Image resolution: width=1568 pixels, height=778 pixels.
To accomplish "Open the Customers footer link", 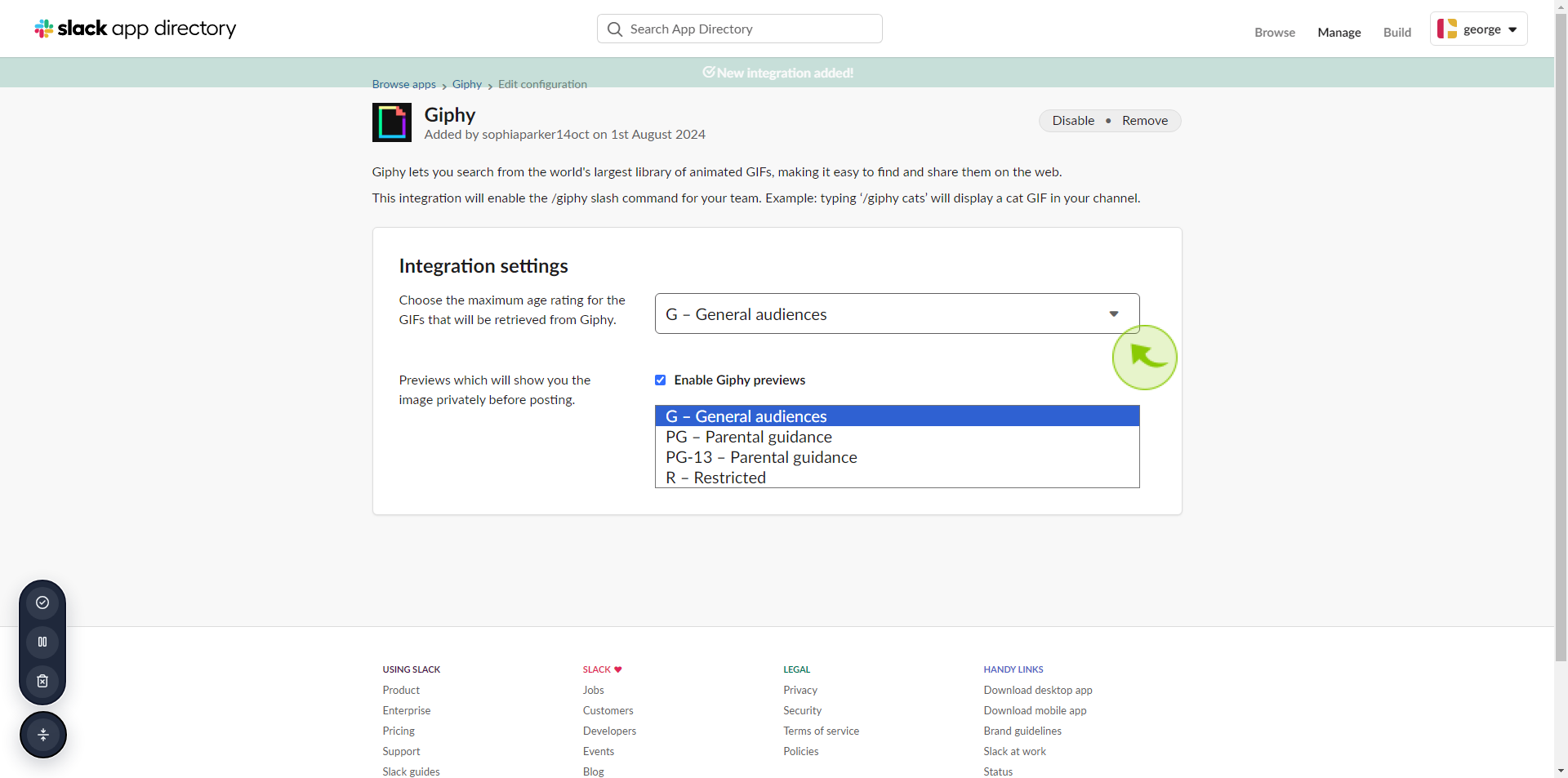I will pyautogui.click(x=608, y=710).
